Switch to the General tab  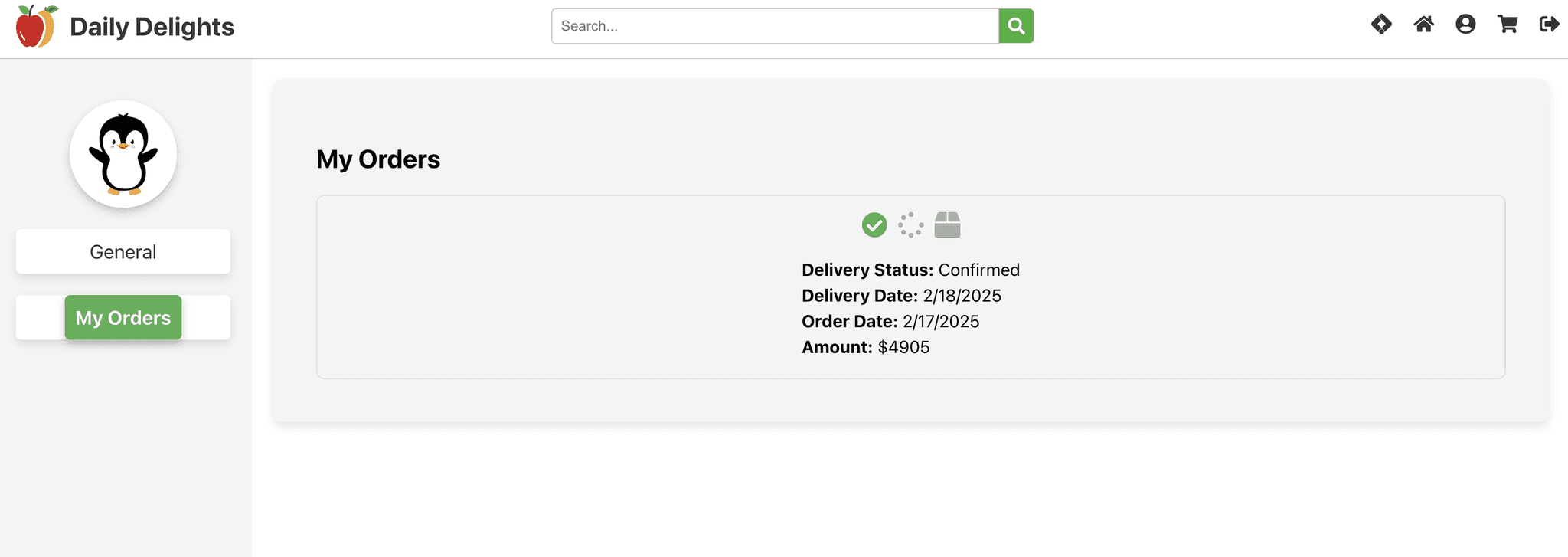122,252
